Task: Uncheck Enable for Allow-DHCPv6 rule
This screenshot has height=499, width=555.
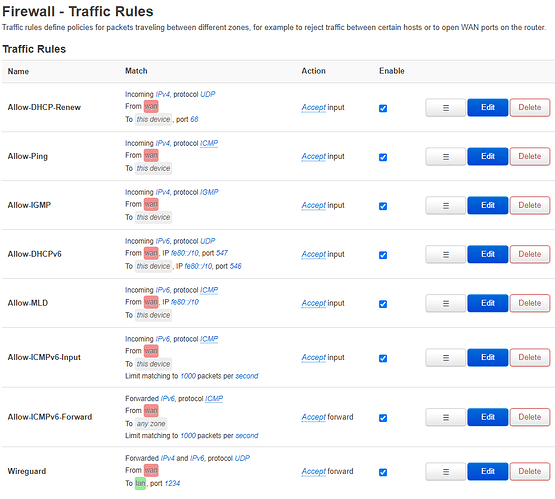Action: 383,255
